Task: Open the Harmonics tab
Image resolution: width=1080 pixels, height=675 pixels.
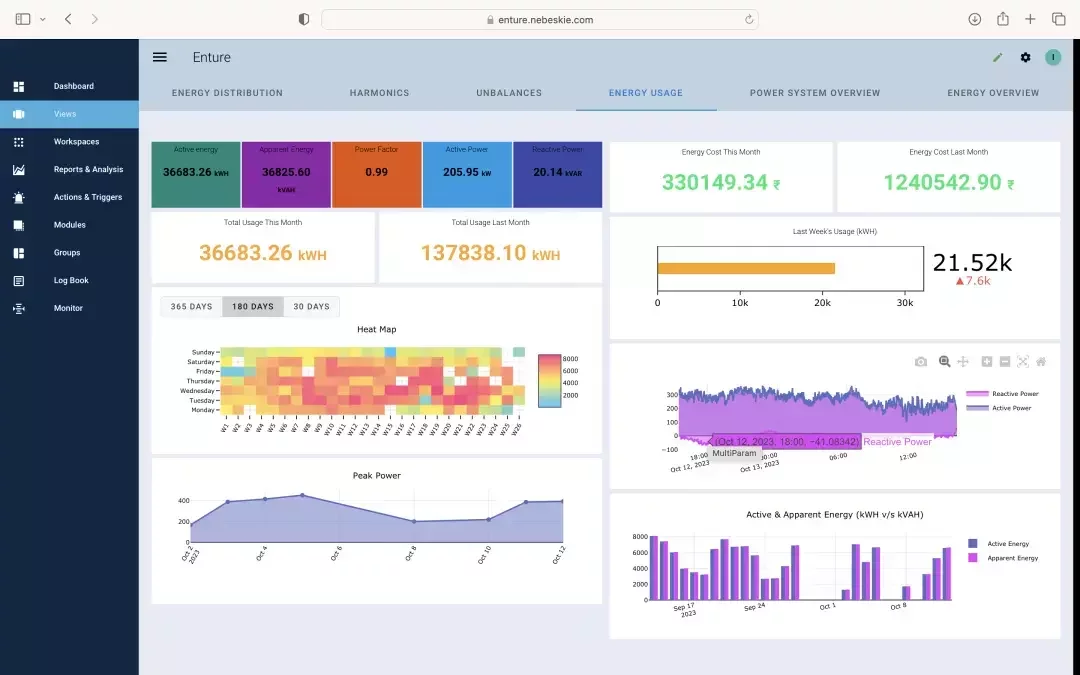Action: (x=379, y=93)
